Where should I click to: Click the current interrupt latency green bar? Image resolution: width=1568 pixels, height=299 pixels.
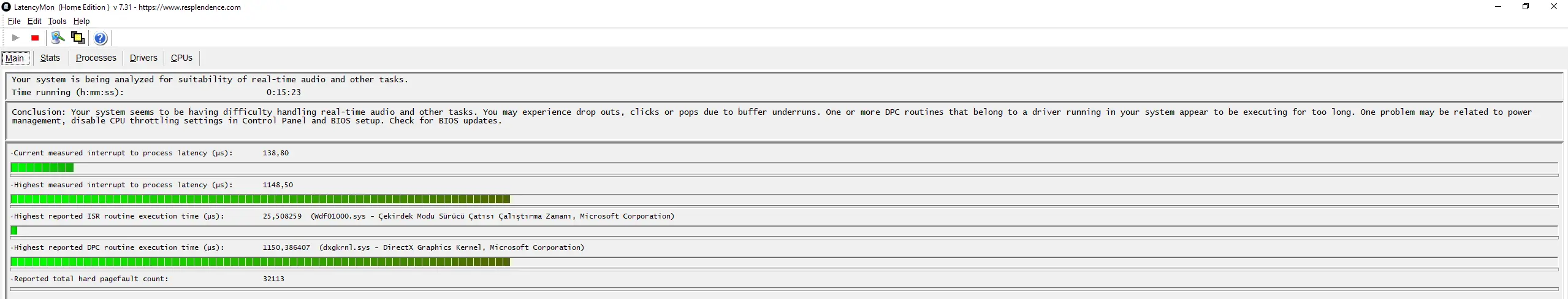pyautogui.click(x=42, y=168)
